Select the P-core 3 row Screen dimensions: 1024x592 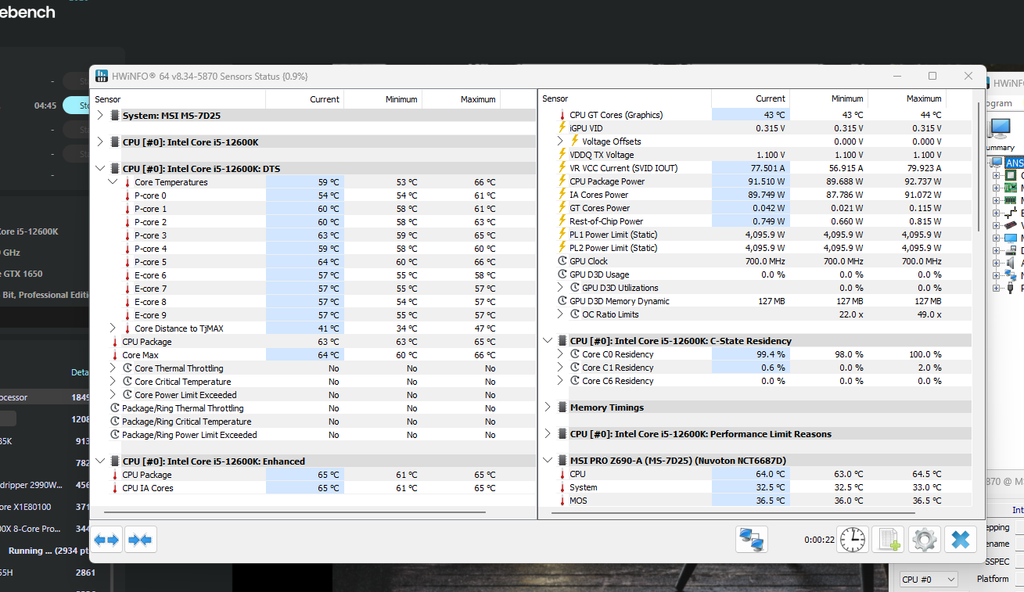(x=313, y=235)
